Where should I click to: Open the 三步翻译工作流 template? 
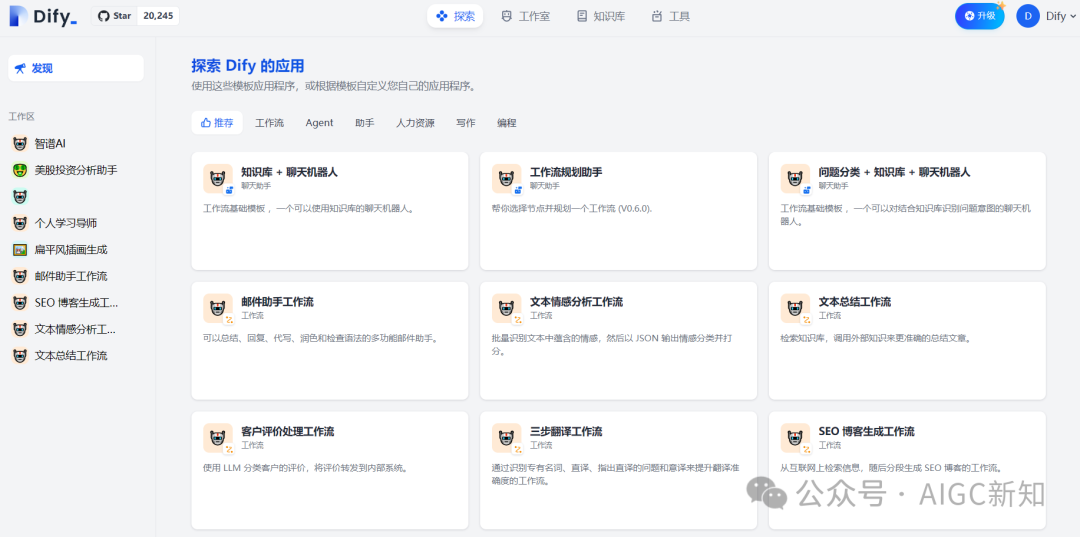(x=619, y=470)
